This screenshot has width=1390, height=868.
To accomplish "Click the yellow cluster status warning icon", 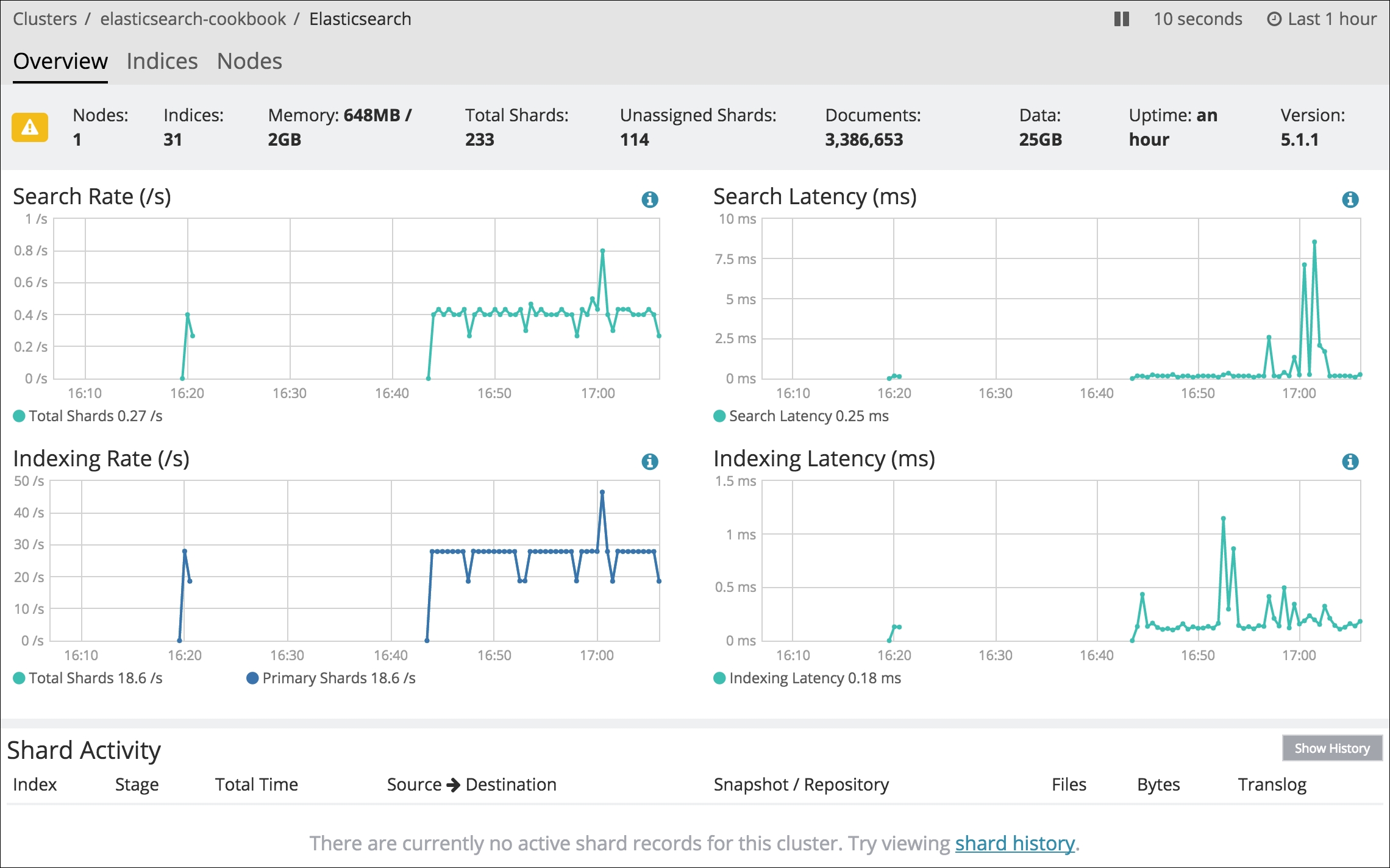I will [x=29, y=127].
